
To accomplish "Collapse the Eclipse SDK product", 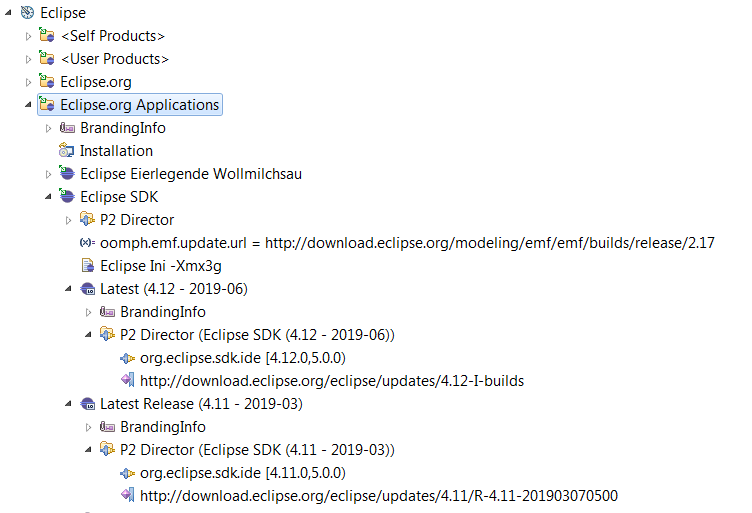I will [x=48, y=197].
